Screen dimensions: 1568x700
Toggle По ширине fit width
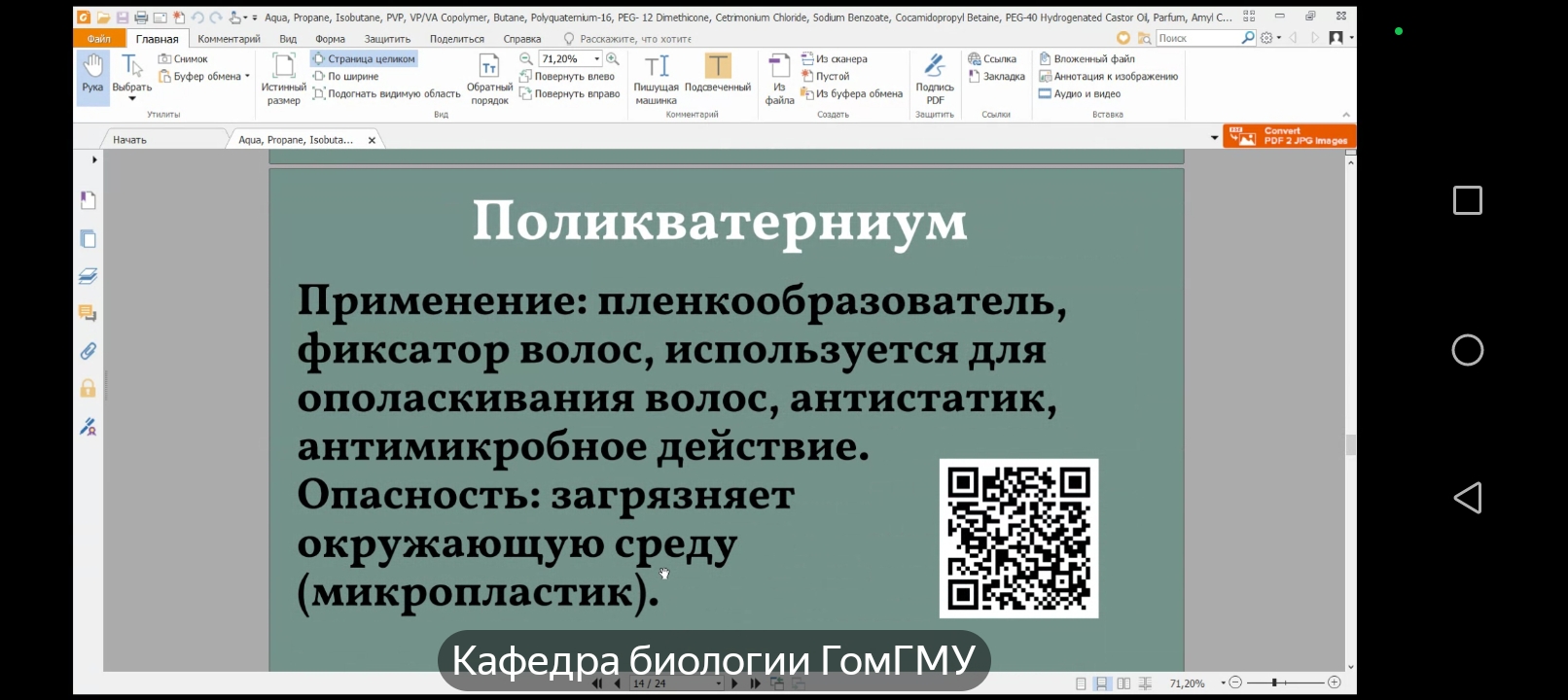pos(345,76)
